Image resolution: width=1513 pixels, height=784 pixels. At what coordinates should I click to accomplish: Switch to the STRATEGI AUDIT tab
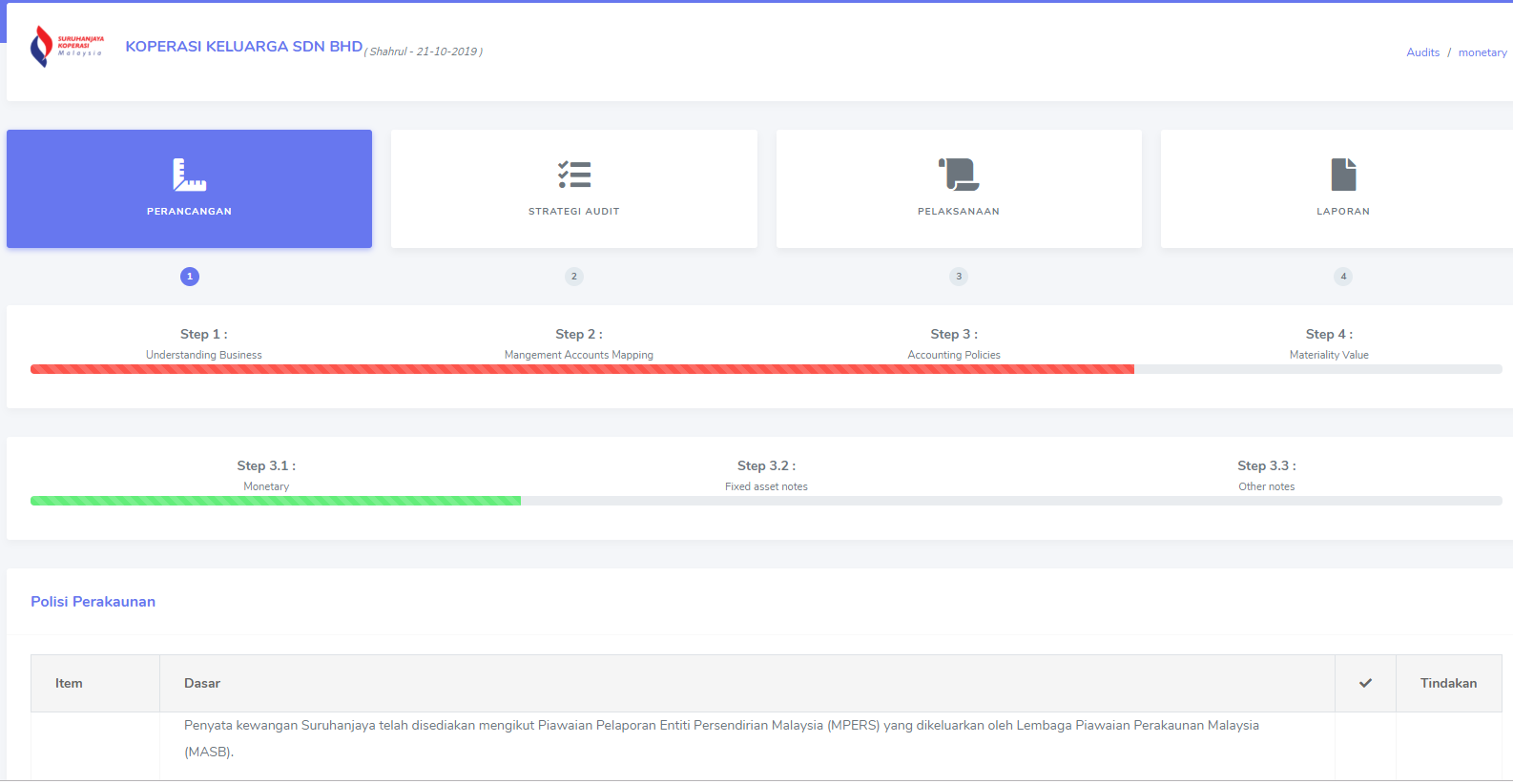[x=574, y=189]
